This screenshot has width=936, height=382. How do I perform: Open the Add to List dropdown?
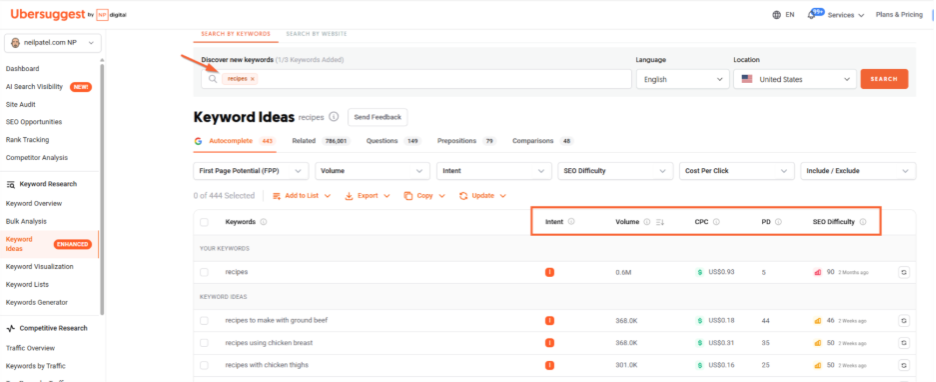301,196
